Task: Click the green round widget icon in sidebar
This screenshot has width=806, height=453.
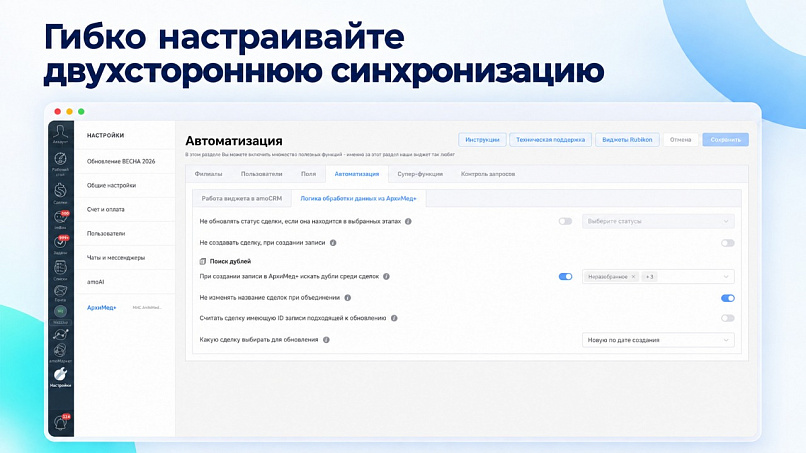Action: [61, 312]
